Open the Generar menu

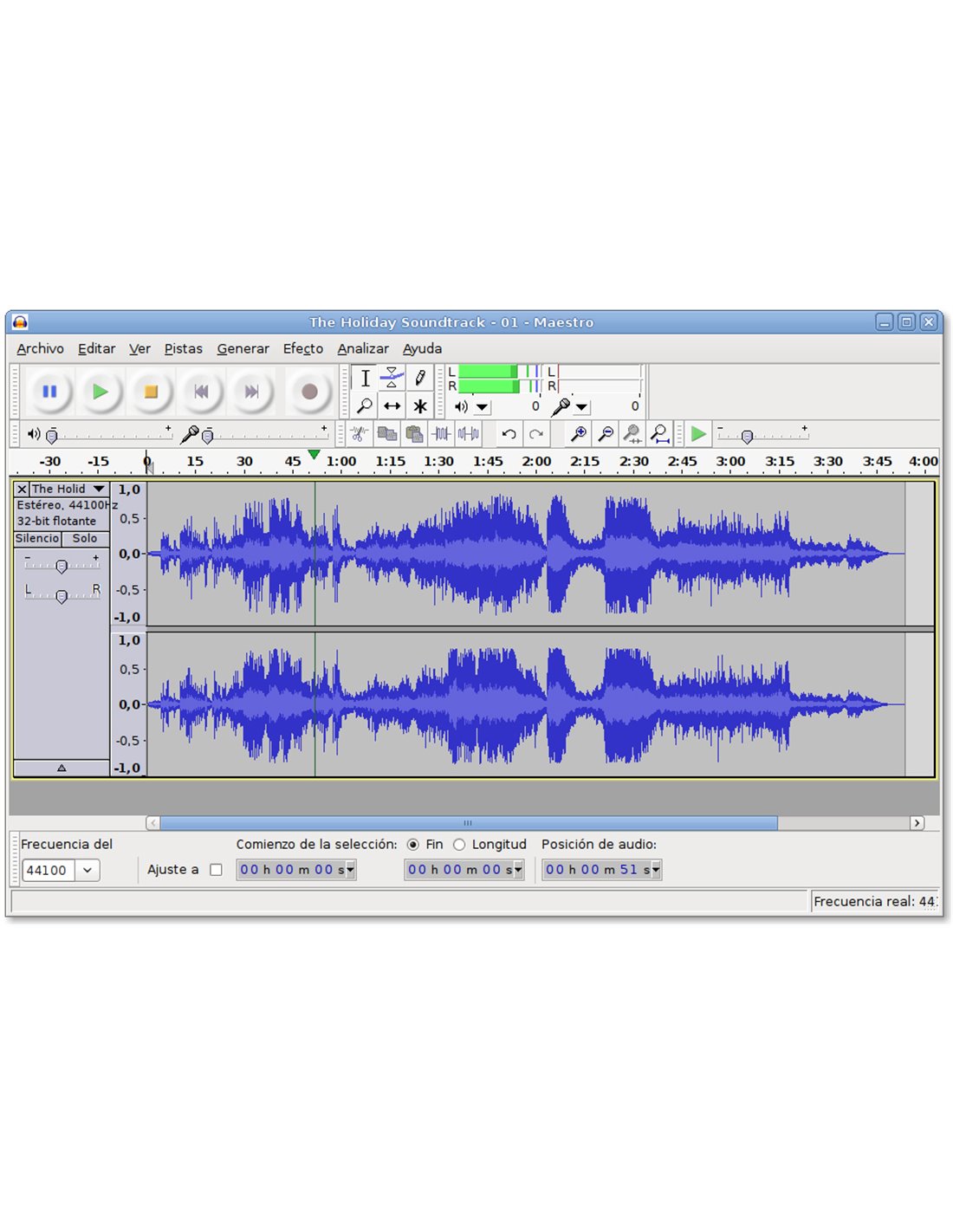[x=243, y=348]
